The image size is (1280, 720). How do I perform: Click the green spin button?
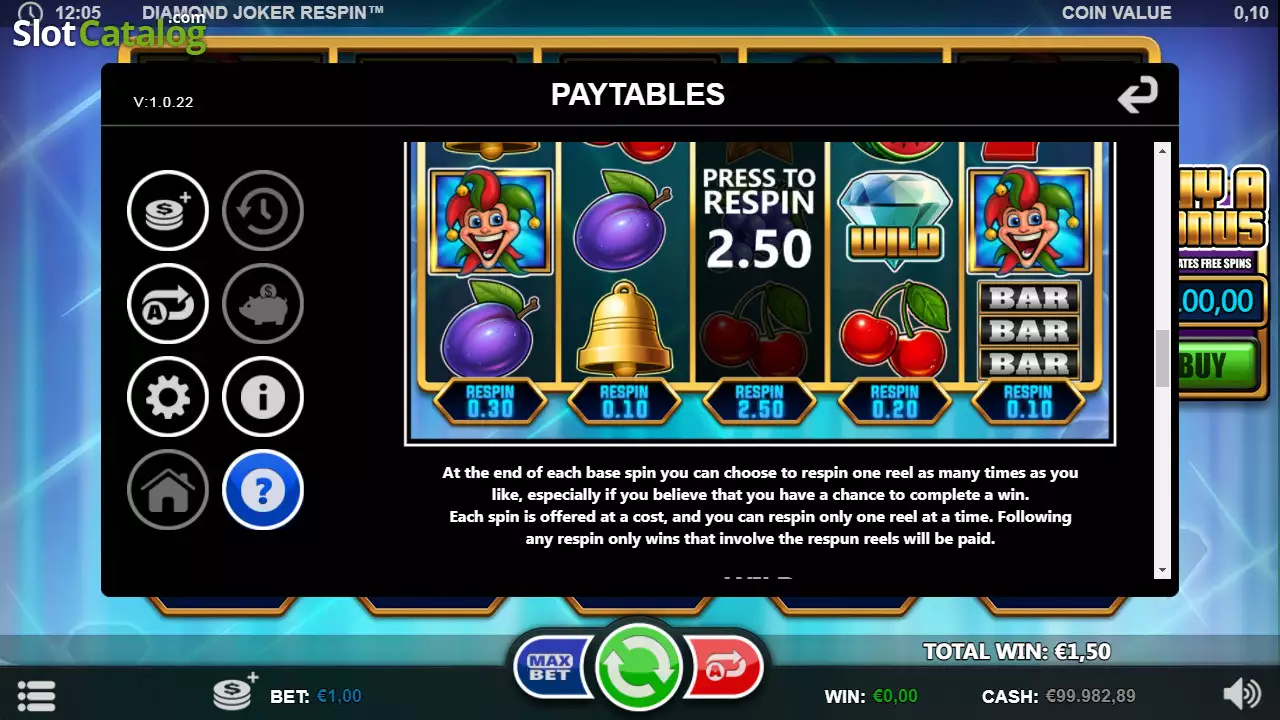638,665
